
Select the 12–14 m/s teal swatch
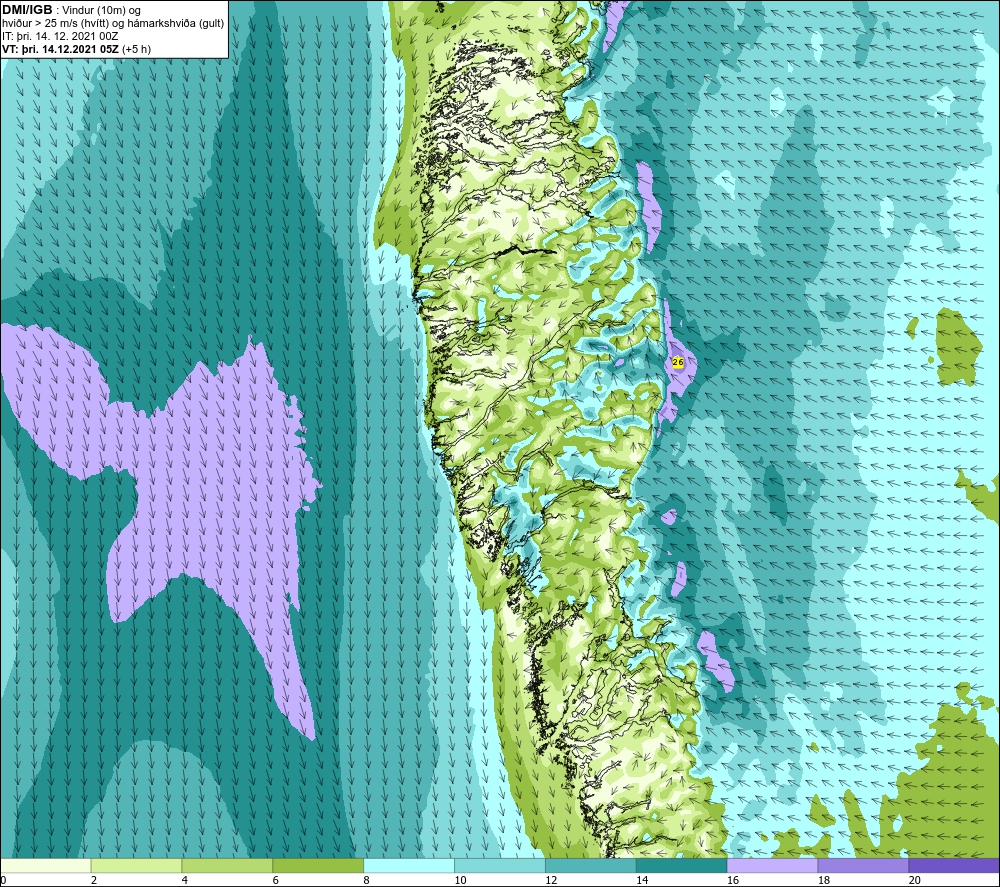pyautogui.click(x=591, y=866)
